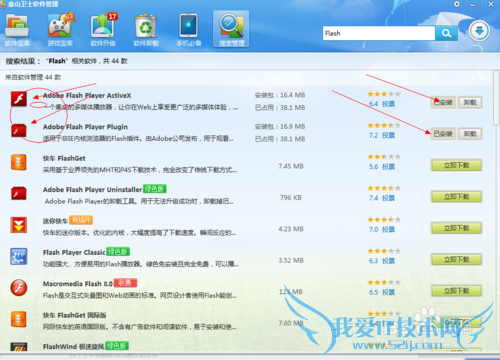Click 已安装 button for Flash Player ActiveX

click(x=443, y=102)
